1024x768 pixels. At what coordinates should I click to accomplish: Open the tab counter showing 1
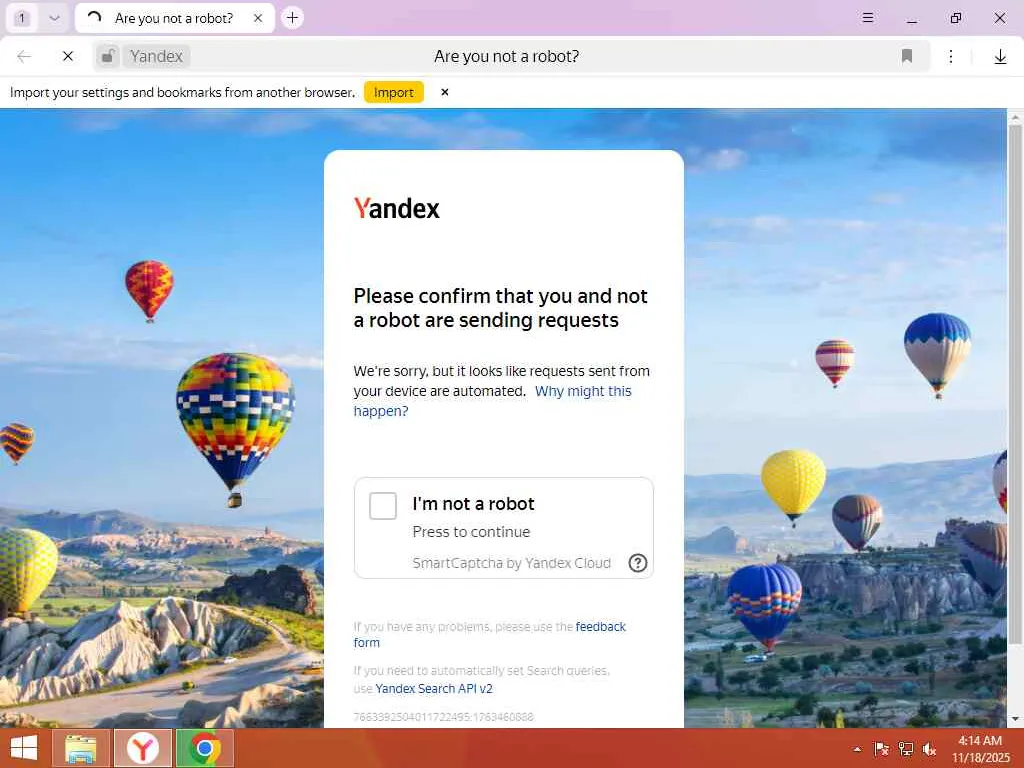tap(22, 18)
